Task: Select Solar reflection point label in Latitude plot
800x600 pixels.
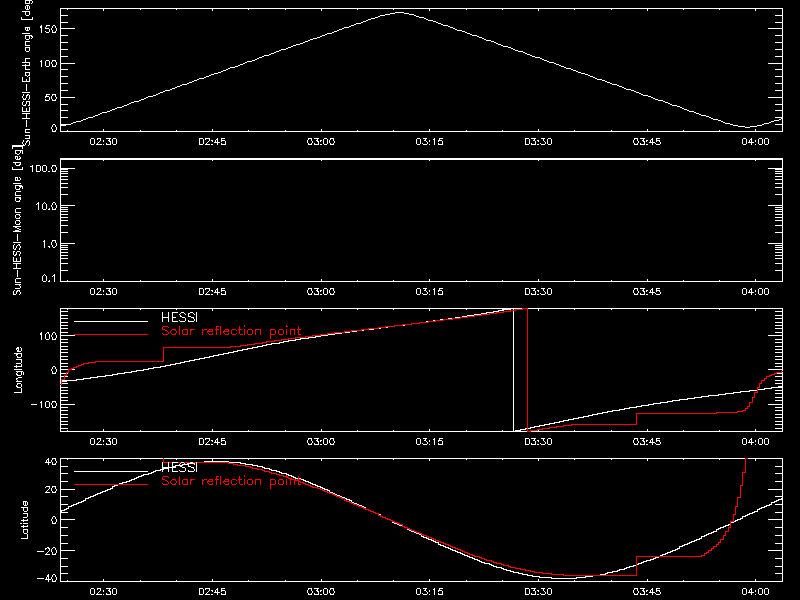Action: (x=231, y=481)
